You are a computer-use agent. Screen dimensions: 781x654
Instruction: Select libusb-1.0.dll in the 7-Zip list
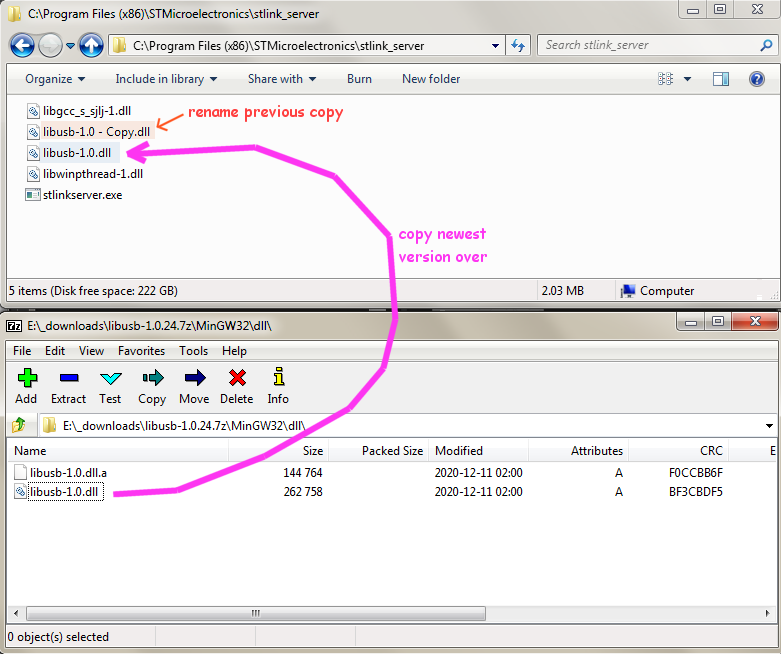point(58,492)
